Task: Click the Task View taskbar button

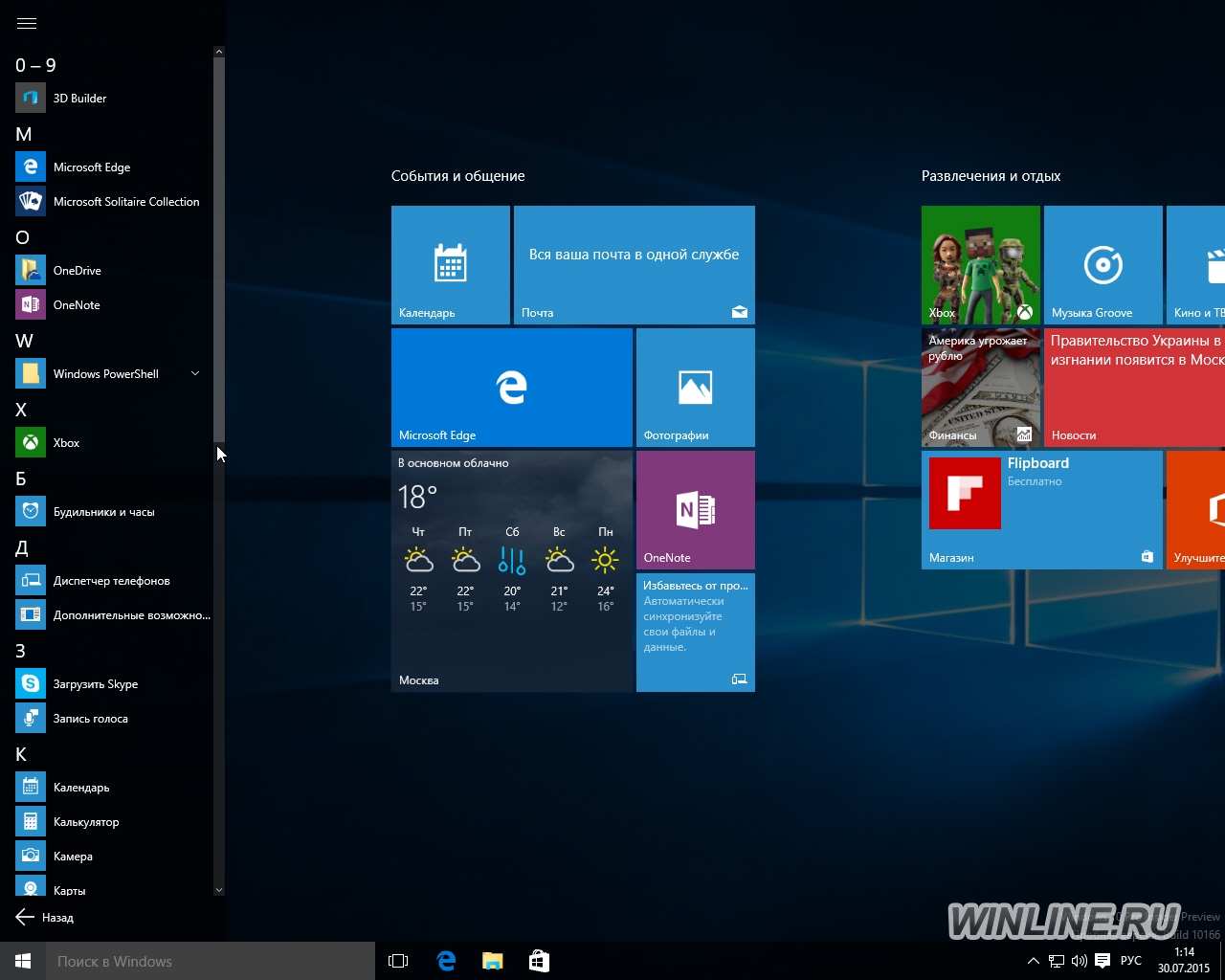Action: (398, 961)
